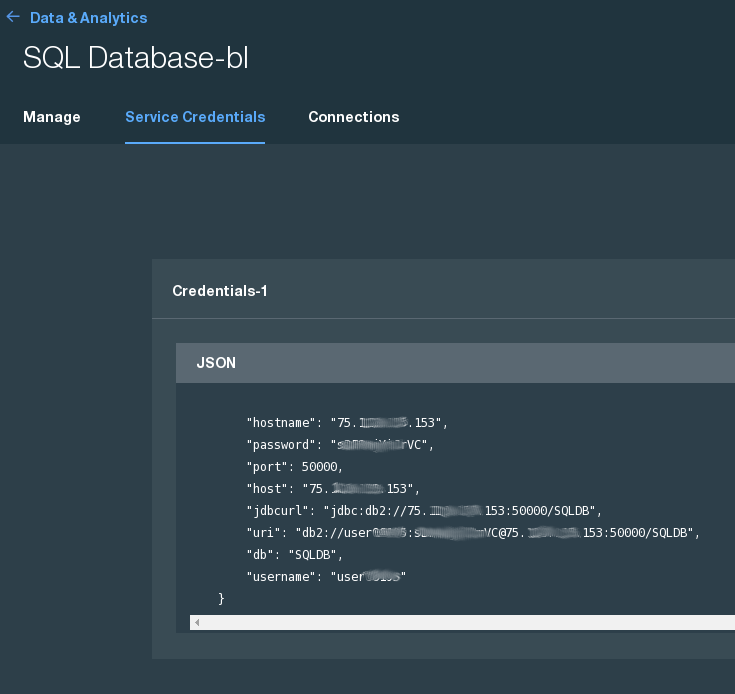The width and height of the screenshot is (735, 694).
Task: Click the "uri" db2 connection line
Action: (x=473, y=533)
